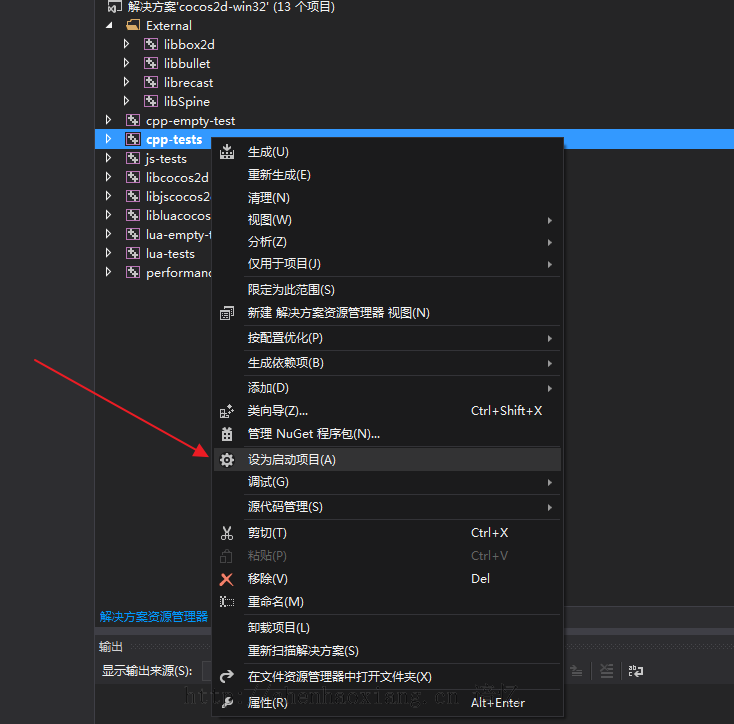734x724 pixels.
Task: Click the libbox2d project icon
Action: [151, 44]
